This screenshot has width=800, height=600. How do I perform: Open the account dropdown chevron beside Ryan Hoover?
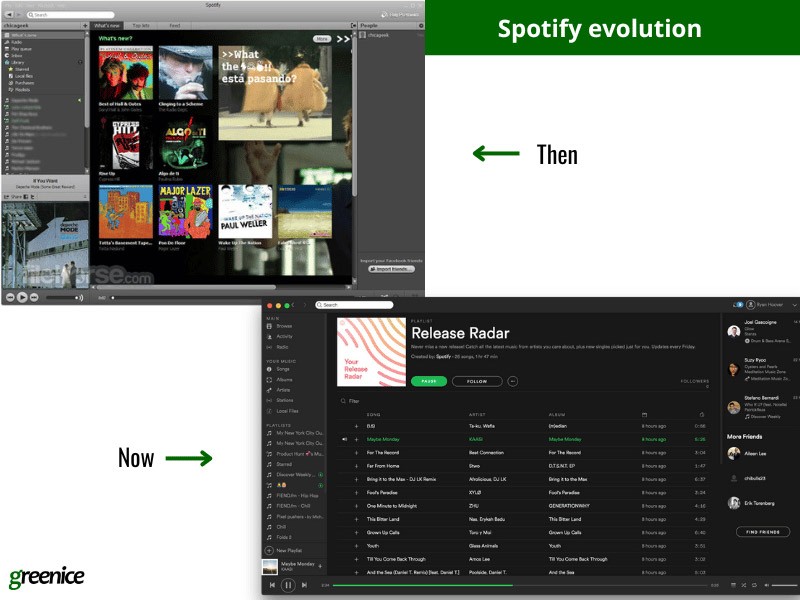pos(794,305)
